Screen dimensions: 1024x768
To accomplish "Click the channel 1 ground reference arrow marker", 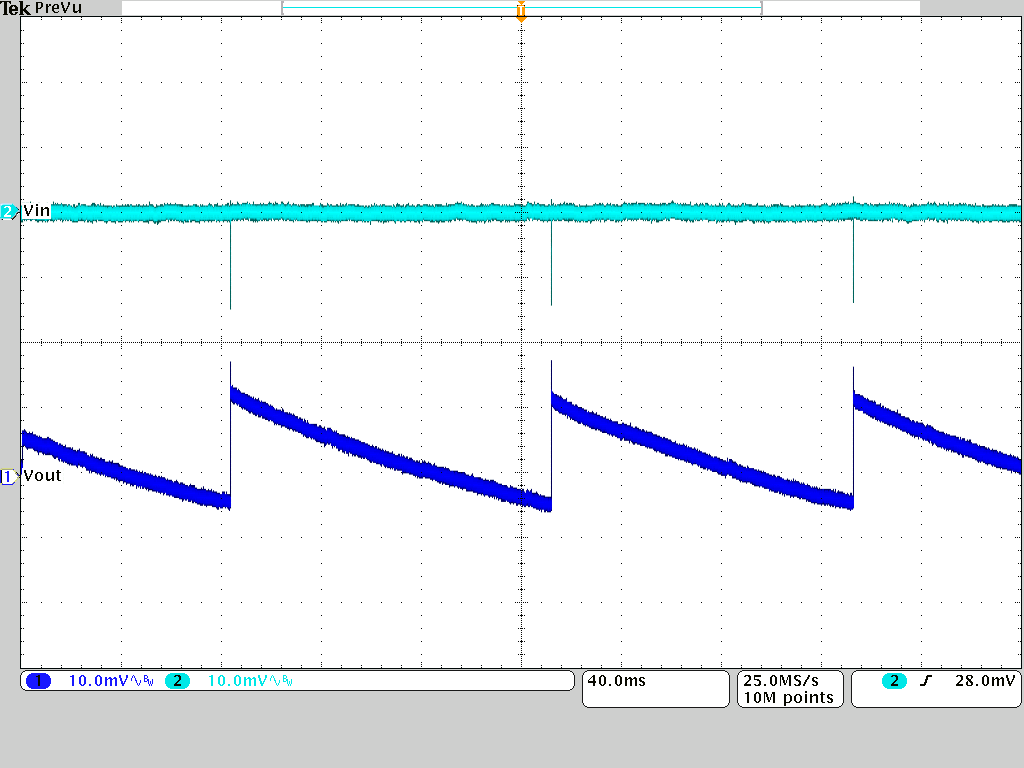I will (x=7, y=477).
